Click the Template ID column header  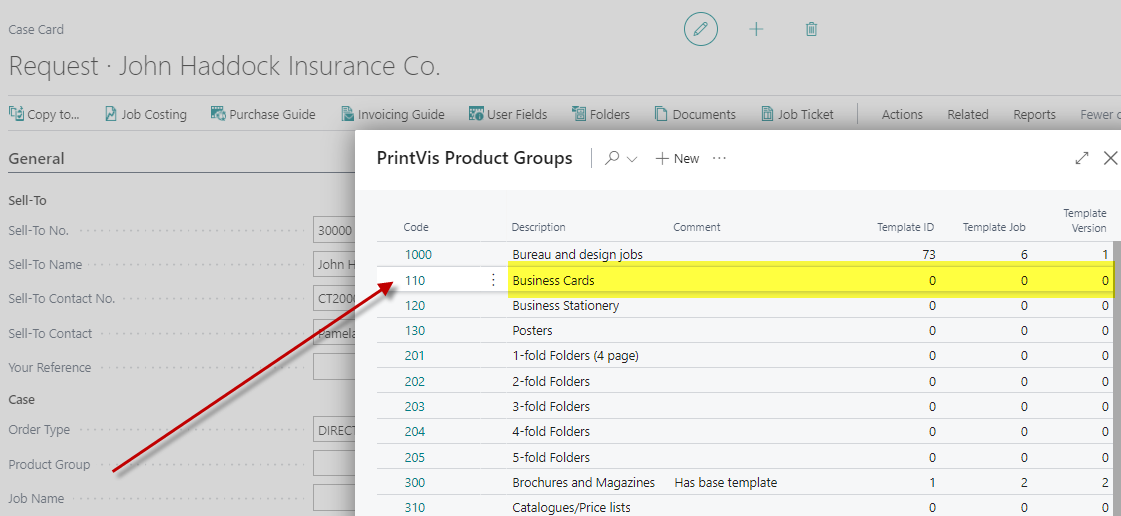(906, 227)
